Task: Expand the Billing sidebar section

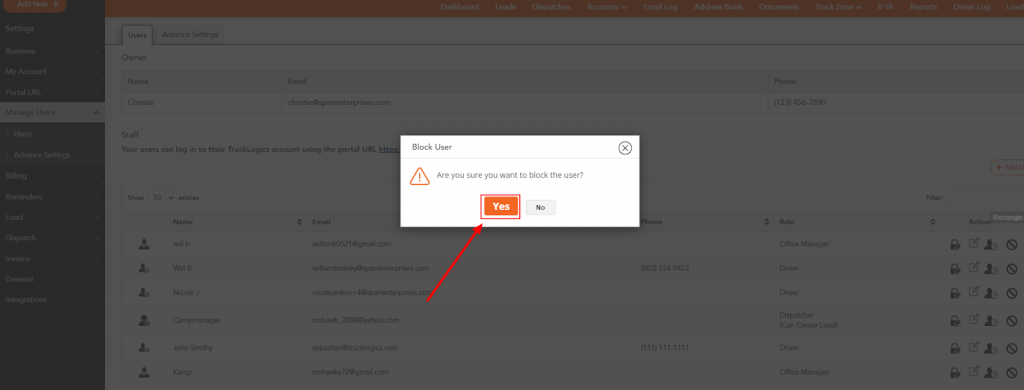Action: tap(52, 176)
